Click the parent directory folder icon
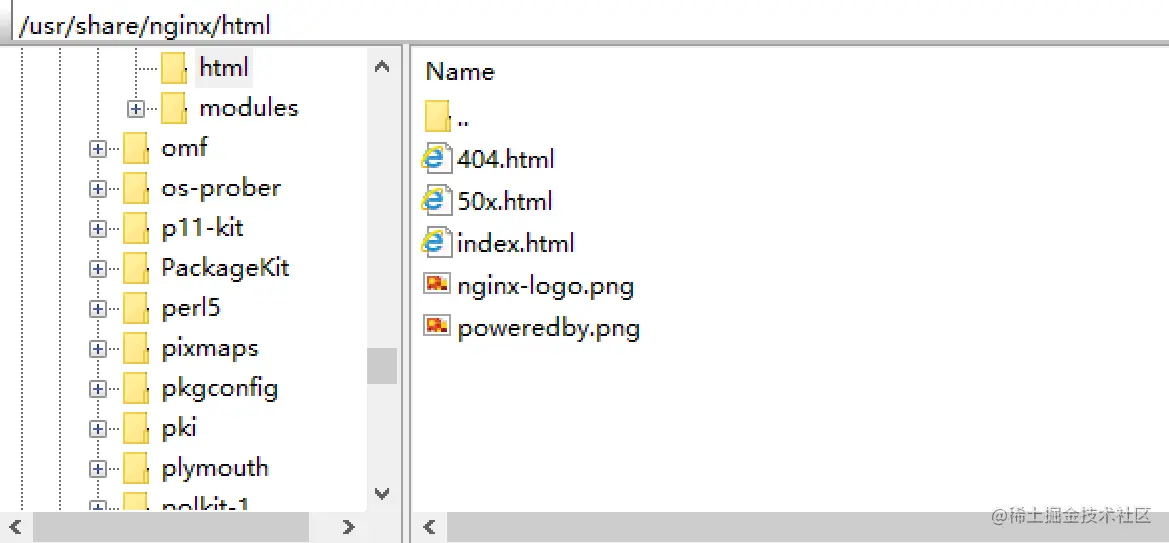The height and width of the screenshot is (543, 1169). [x=438, y=116]
